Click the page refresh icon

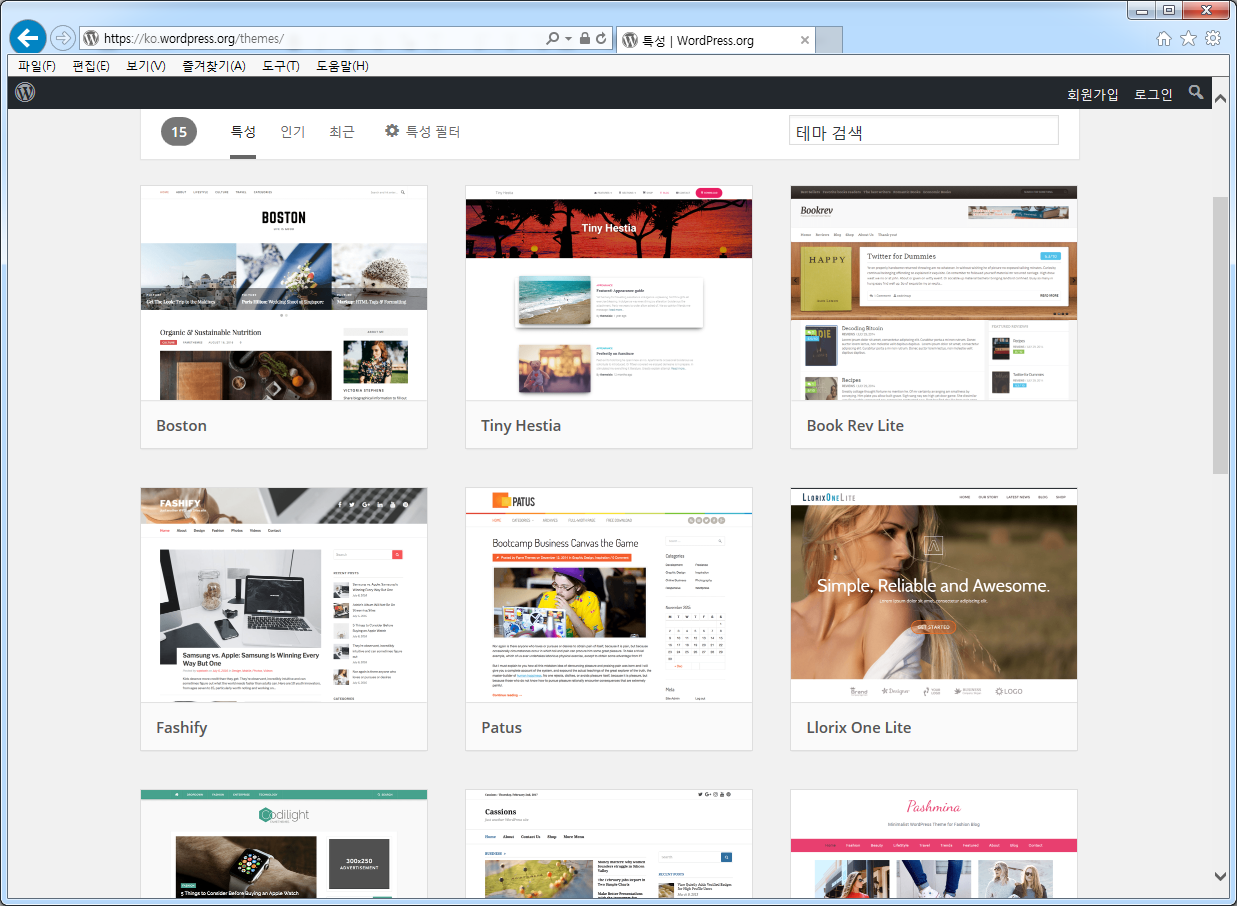click(602, 39)
